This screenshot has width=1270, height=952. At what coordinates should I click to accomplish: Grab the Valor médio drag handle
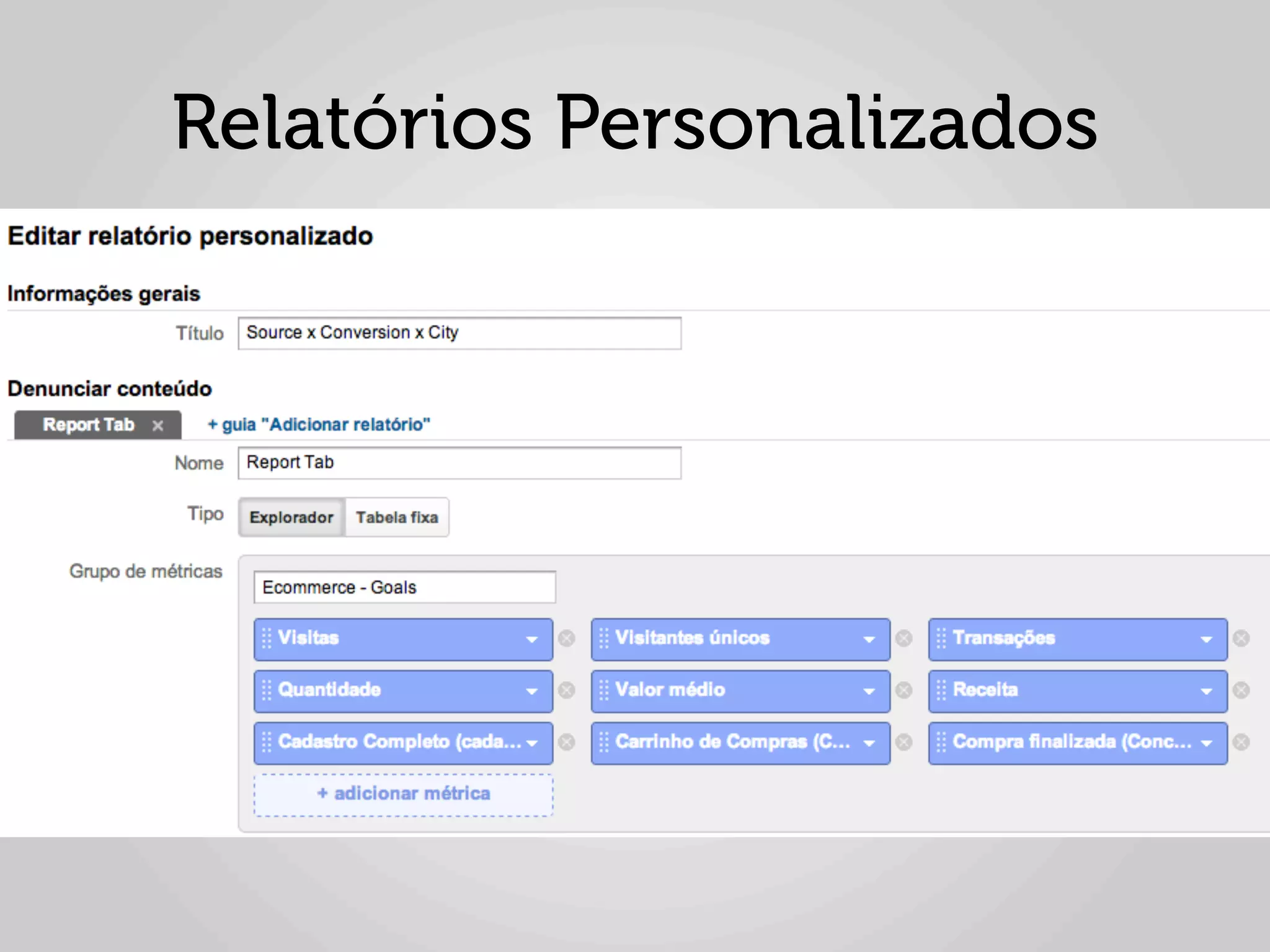click(x=604, y=690)
